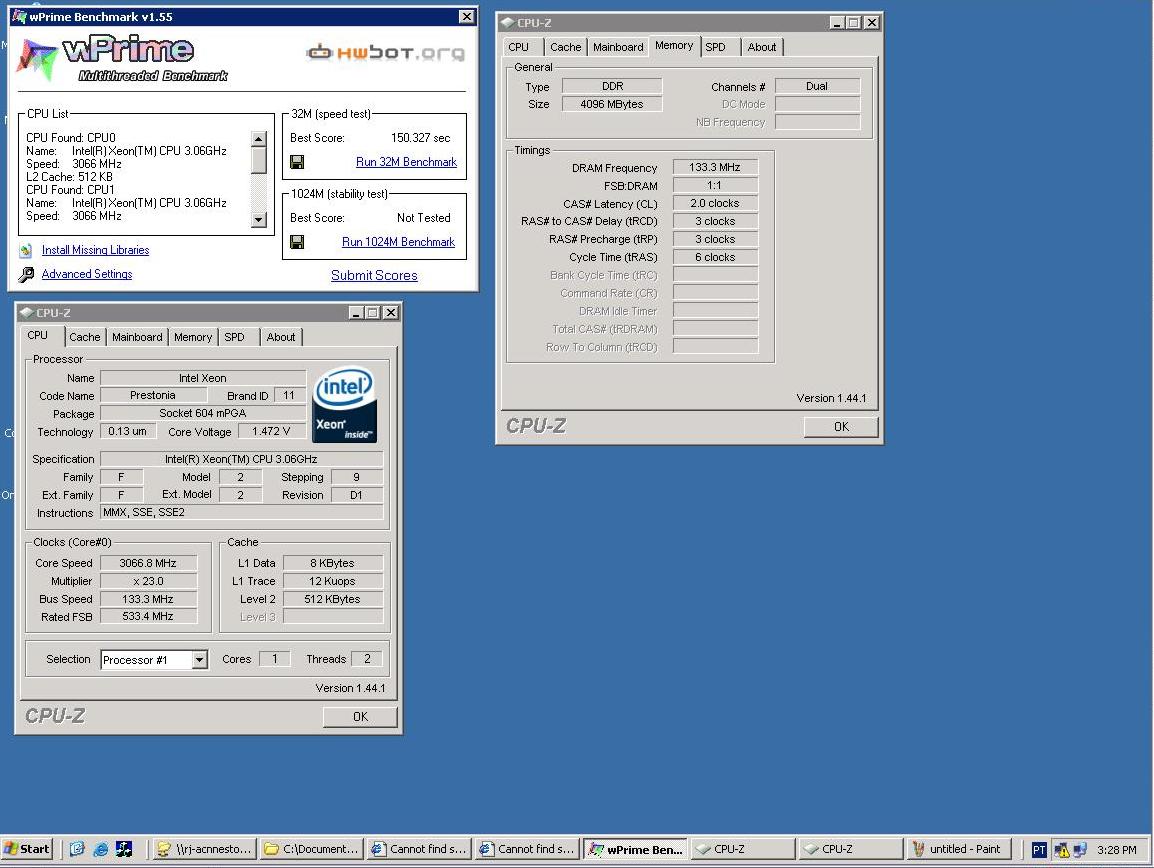This screenshot has width=1154, height=868.
Task: Click the network connection tray icon
Action: (1080, 850)
